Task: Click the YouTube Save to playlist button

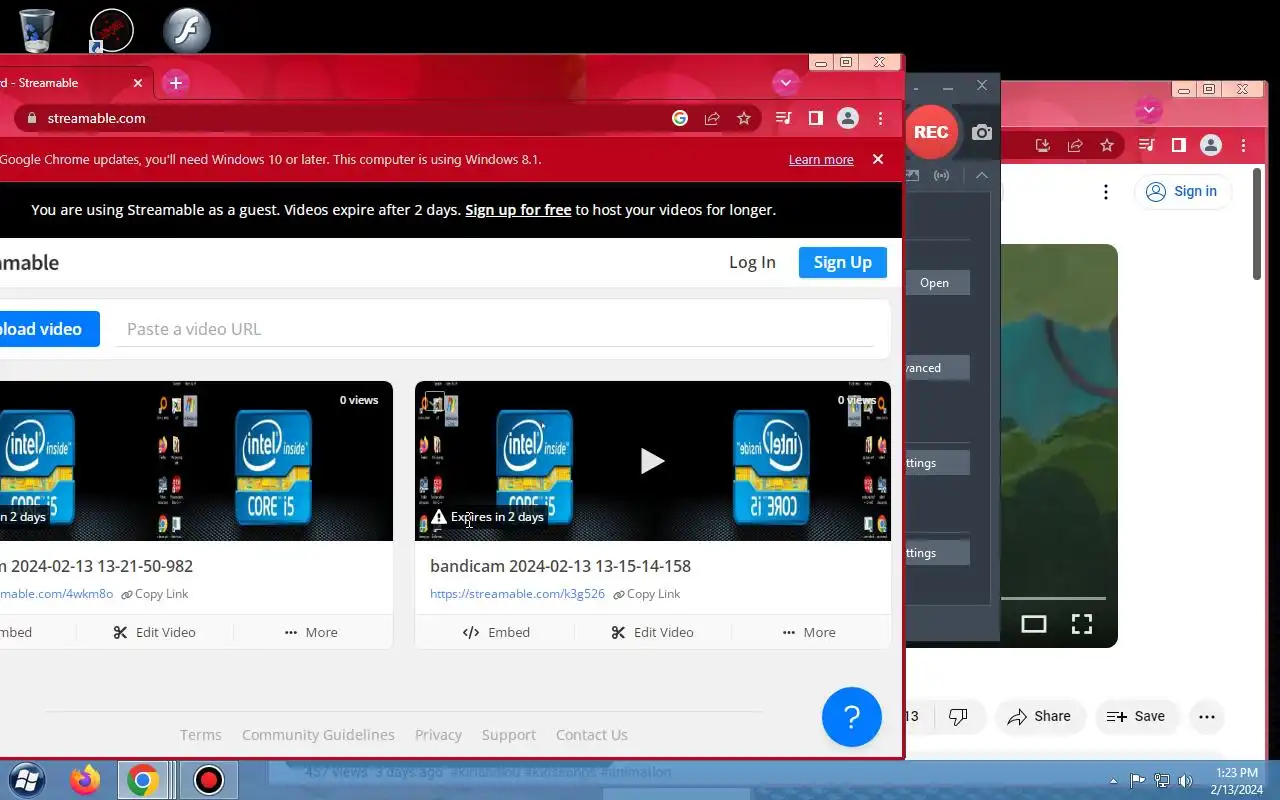Action: coord(1136,716)
